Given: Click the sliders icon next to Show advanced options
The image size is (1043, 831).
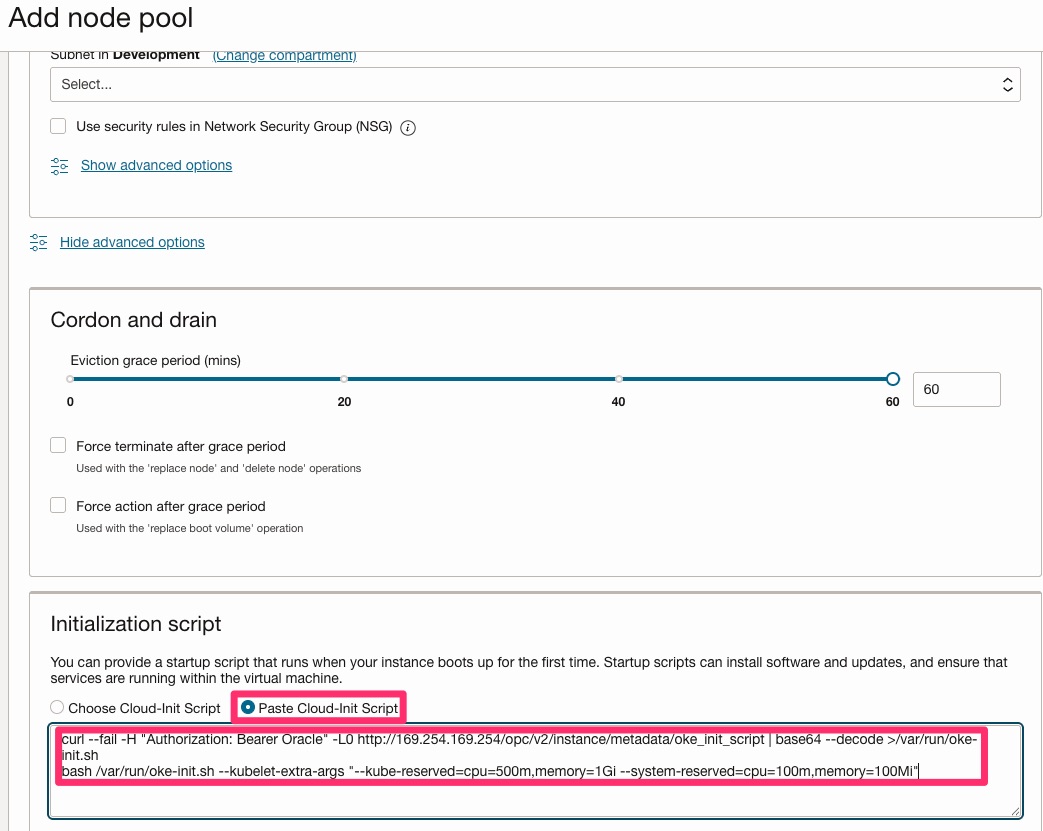Looking at the screenshot, I should 61,165.
